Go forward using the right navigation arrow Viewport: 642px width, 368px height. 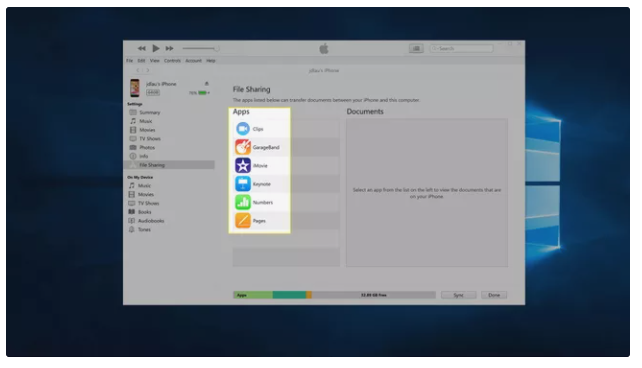click(x=148, y=70)
